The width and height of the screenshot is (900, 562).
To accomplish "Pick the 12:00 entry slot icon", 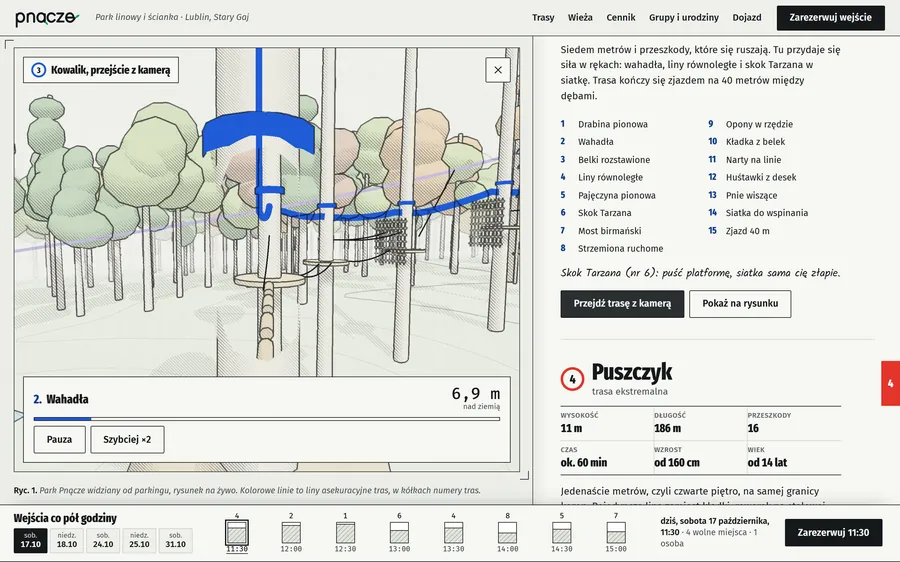I will coord(291,533).
